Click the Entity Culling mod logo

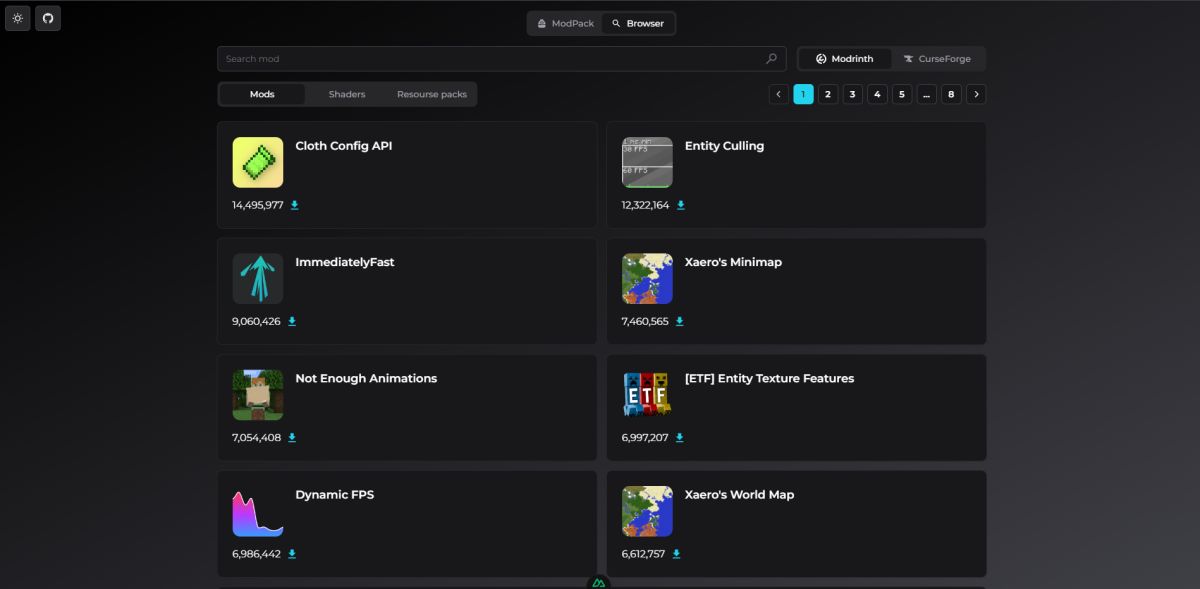coord(647,162)
